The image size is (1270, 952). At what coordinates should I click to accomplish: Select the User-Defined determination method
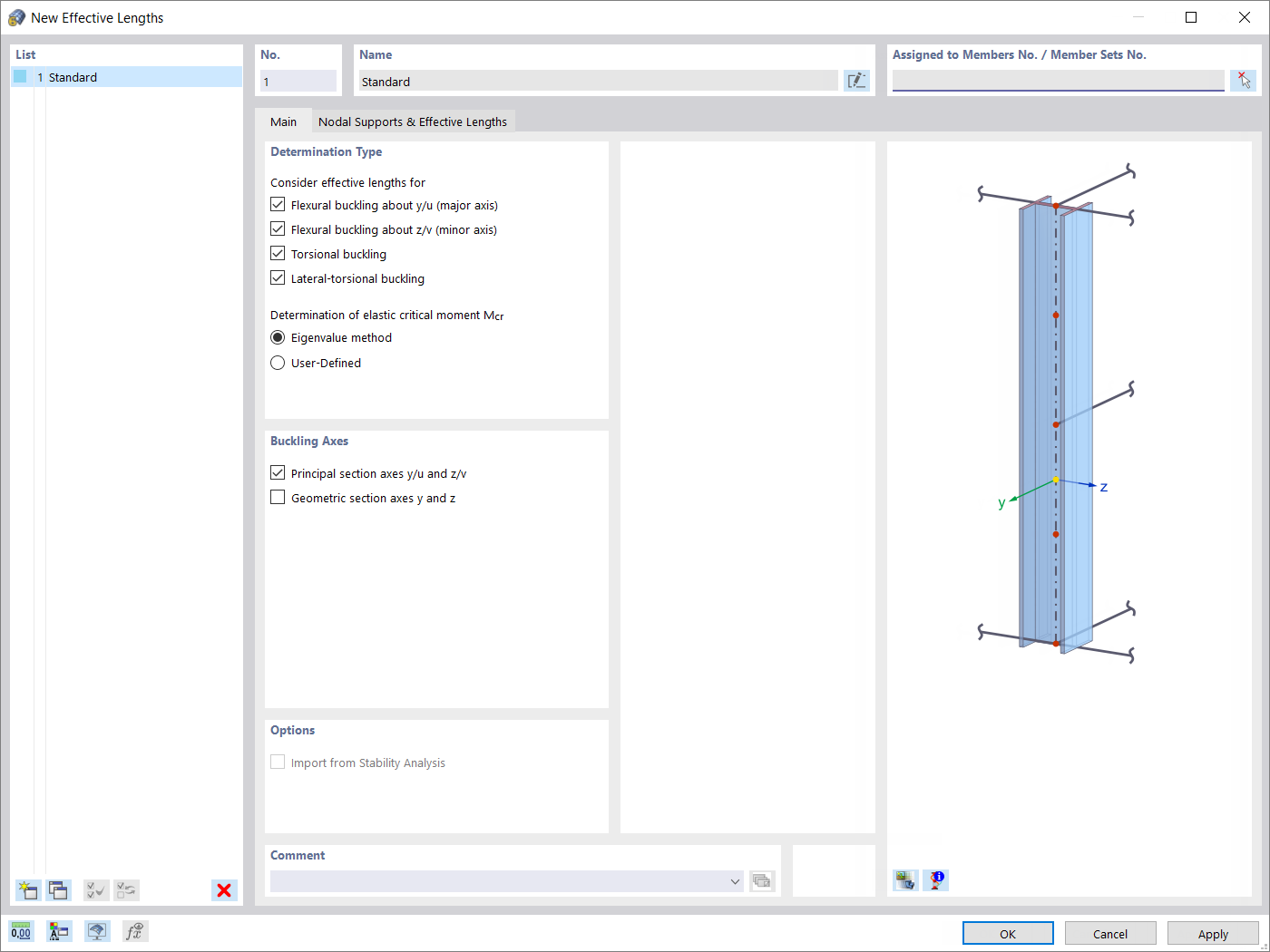278,362
